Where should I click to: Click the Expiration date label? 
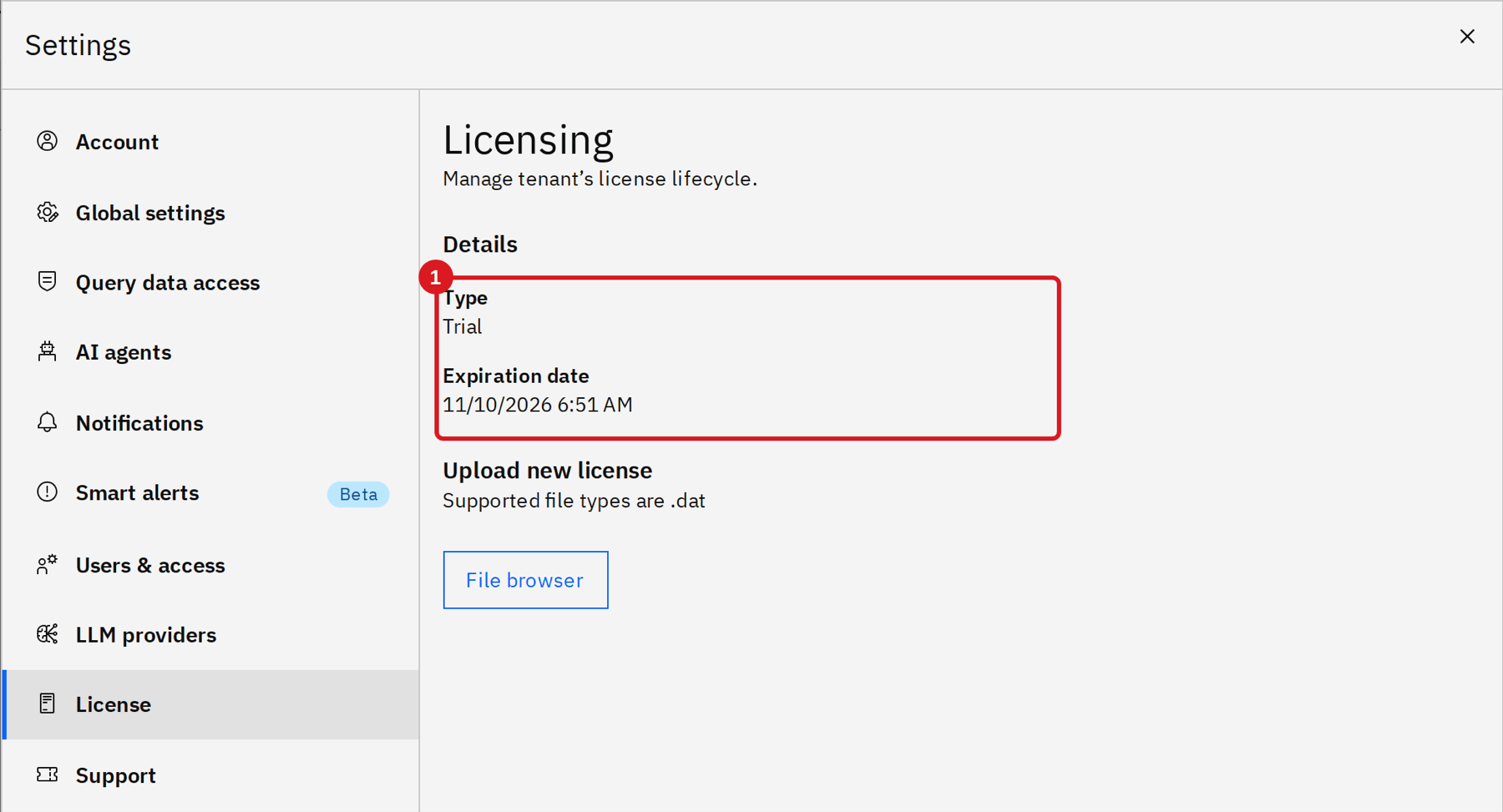click(x=516, y=376)
